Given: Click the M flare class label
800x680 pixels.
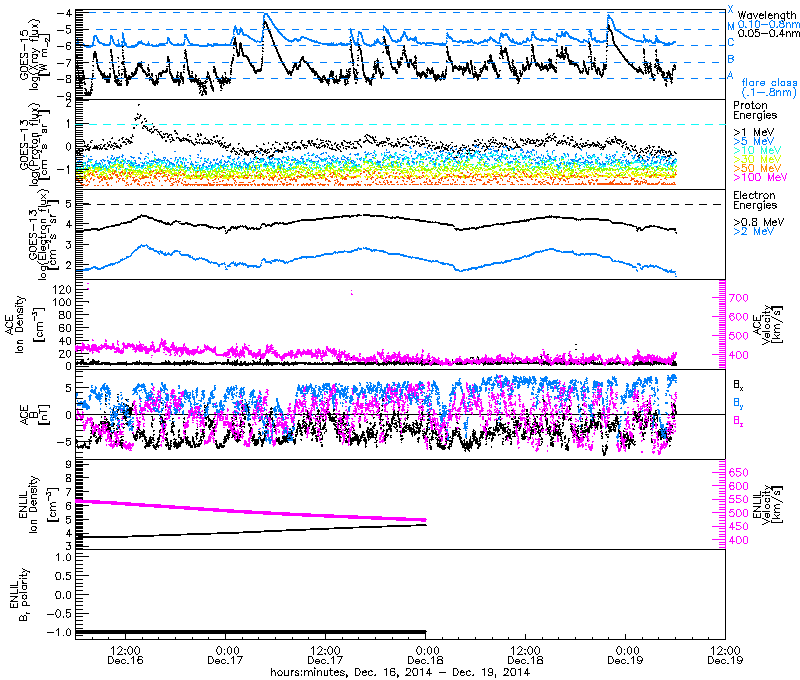Looking at the screenshot, I should 731,27.
